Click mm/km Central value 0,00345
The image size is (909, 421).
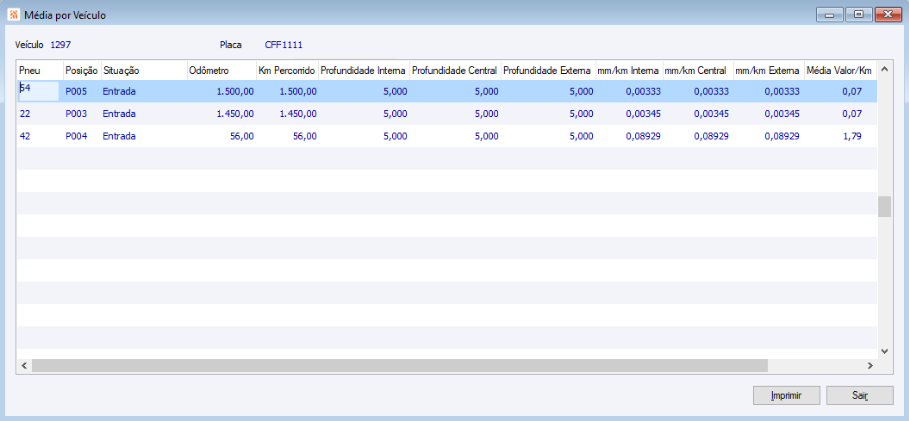click(x=712, y=114)
